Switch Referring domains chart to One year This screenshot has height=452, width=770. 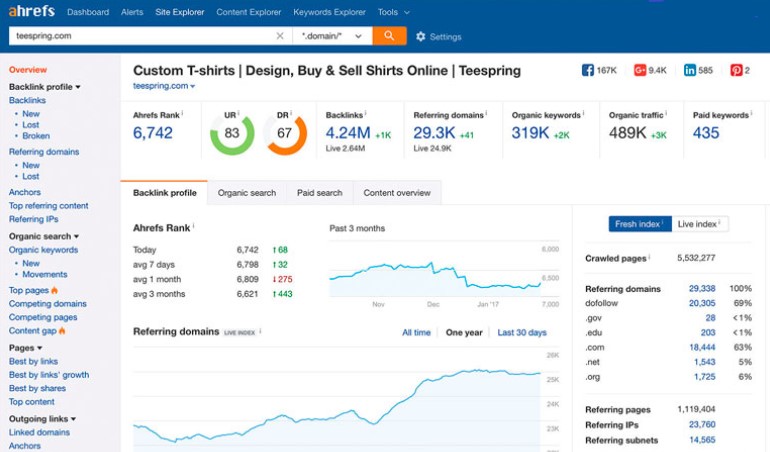click(x=464, y=333)
